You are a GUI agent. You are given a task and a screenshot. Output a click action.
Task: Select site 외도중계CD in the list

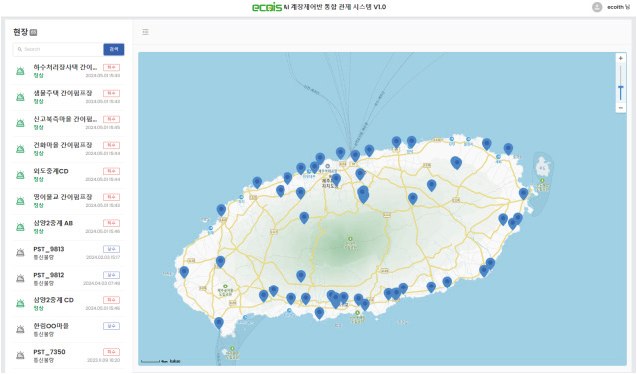click(68, 175)
